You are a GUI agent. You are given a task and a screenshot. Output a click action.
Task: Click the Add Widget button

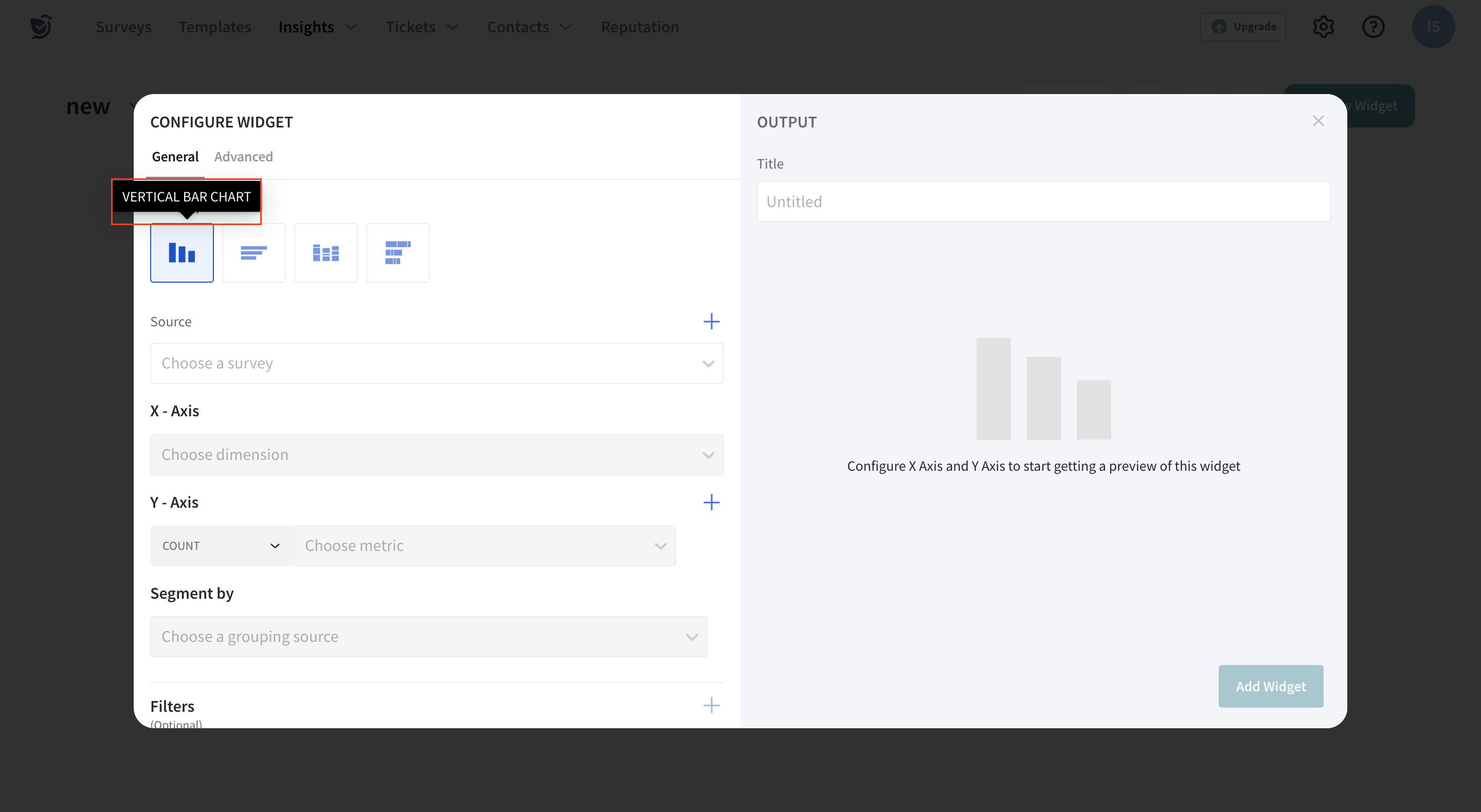[x=1271, y=686]
